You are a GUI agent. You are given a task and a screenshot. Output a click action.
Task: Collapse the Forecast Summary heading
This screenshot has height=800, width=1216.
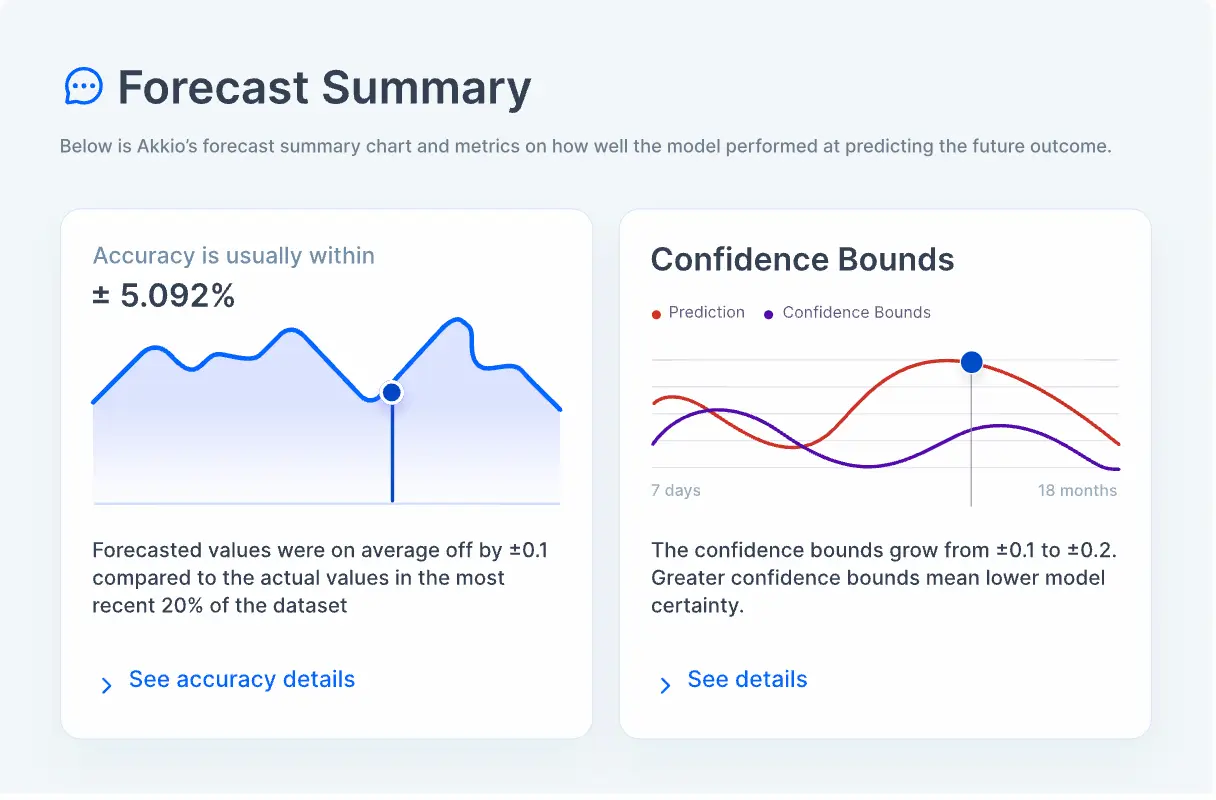[x=324, y=89]
